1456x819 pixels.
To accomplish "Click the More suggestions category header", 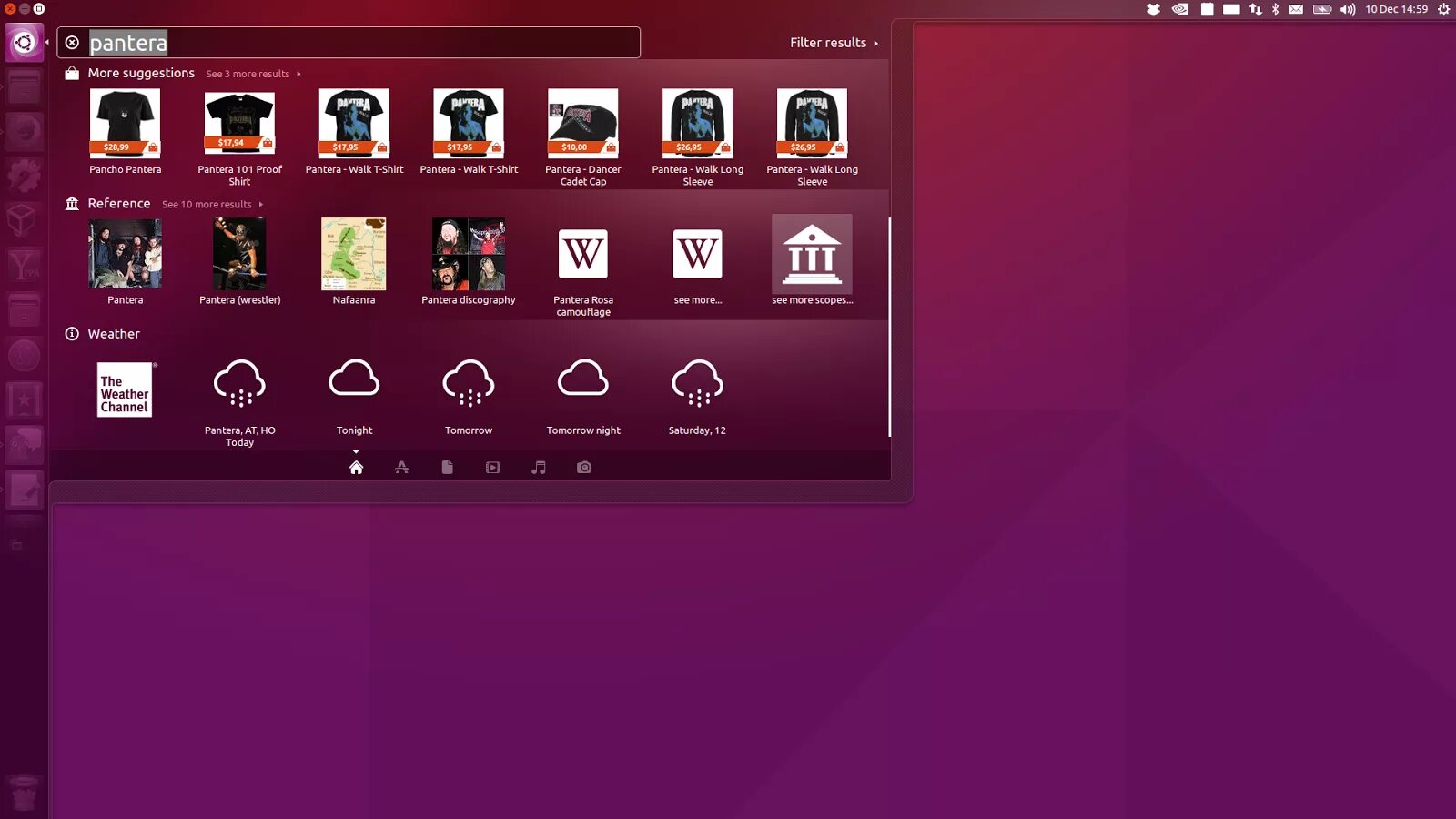I will tap(141, 73).
